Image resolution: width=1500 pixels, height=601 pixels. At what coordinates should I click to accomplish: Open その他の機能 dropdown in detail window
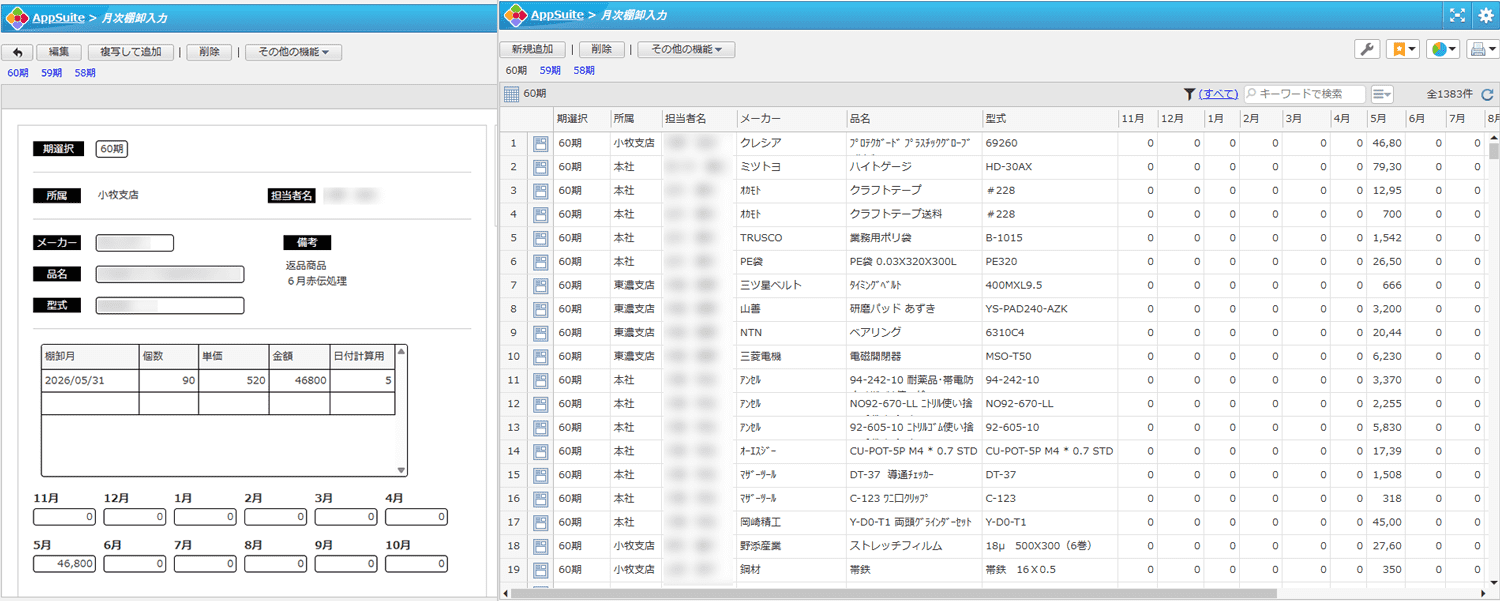click(x=293, y=52)
